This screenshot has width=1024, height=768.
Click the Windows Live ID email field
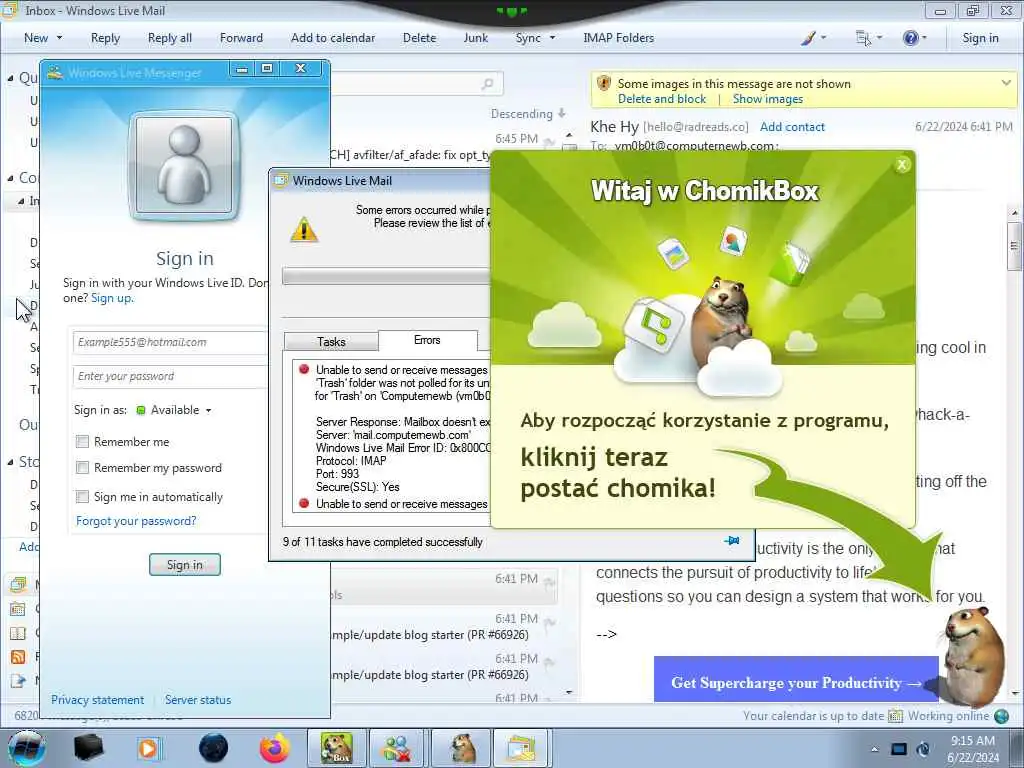coord(170,342)
